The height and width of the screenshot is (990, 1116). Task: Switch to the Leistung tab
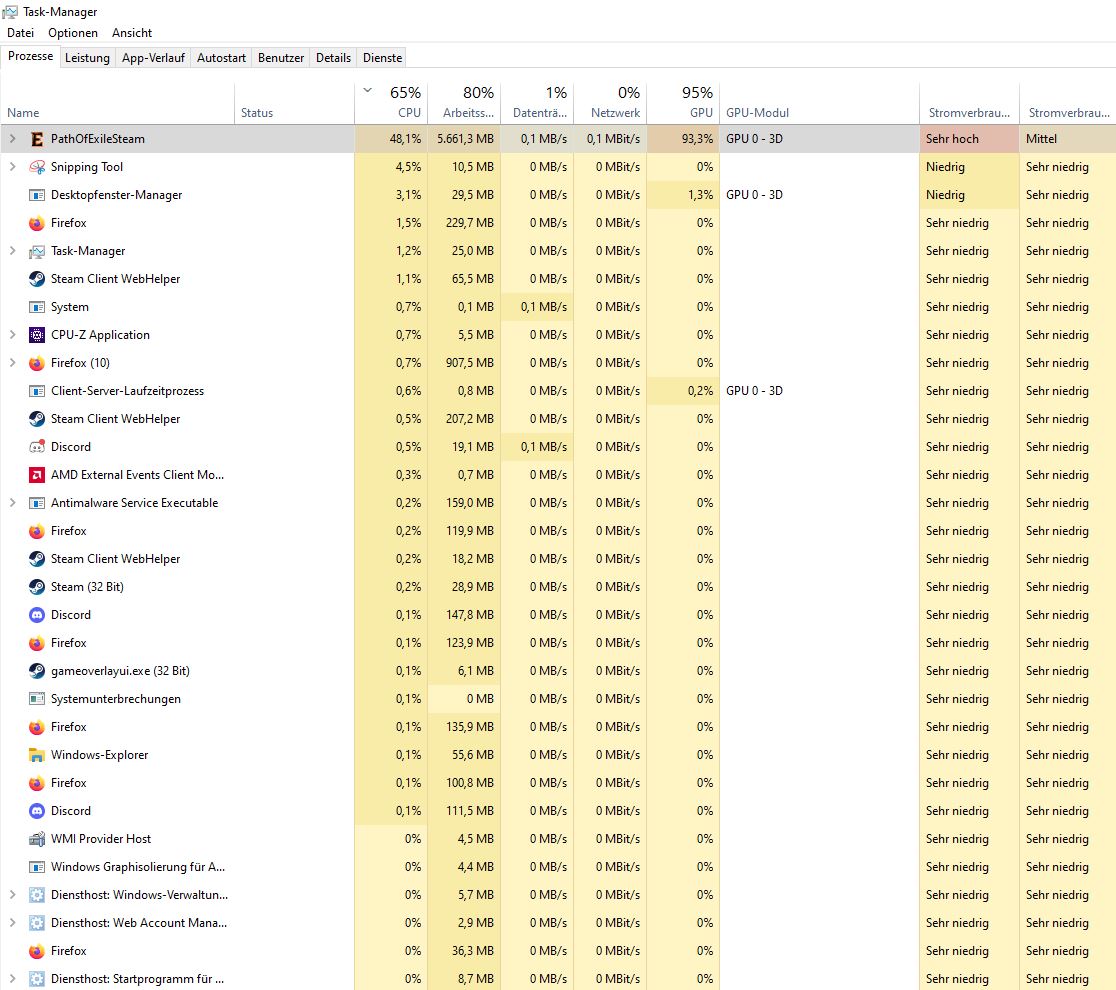tap(87, 58)
